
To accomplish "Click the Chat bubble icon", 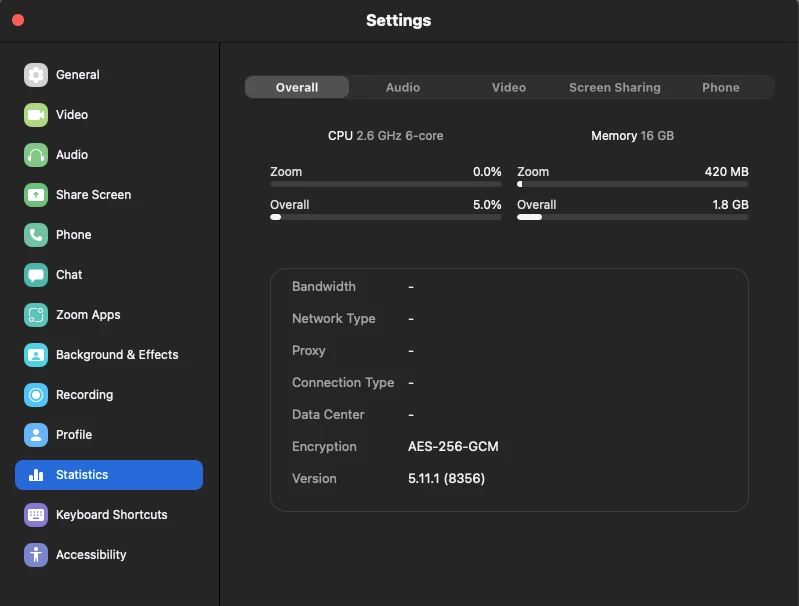I will [36, 275].
